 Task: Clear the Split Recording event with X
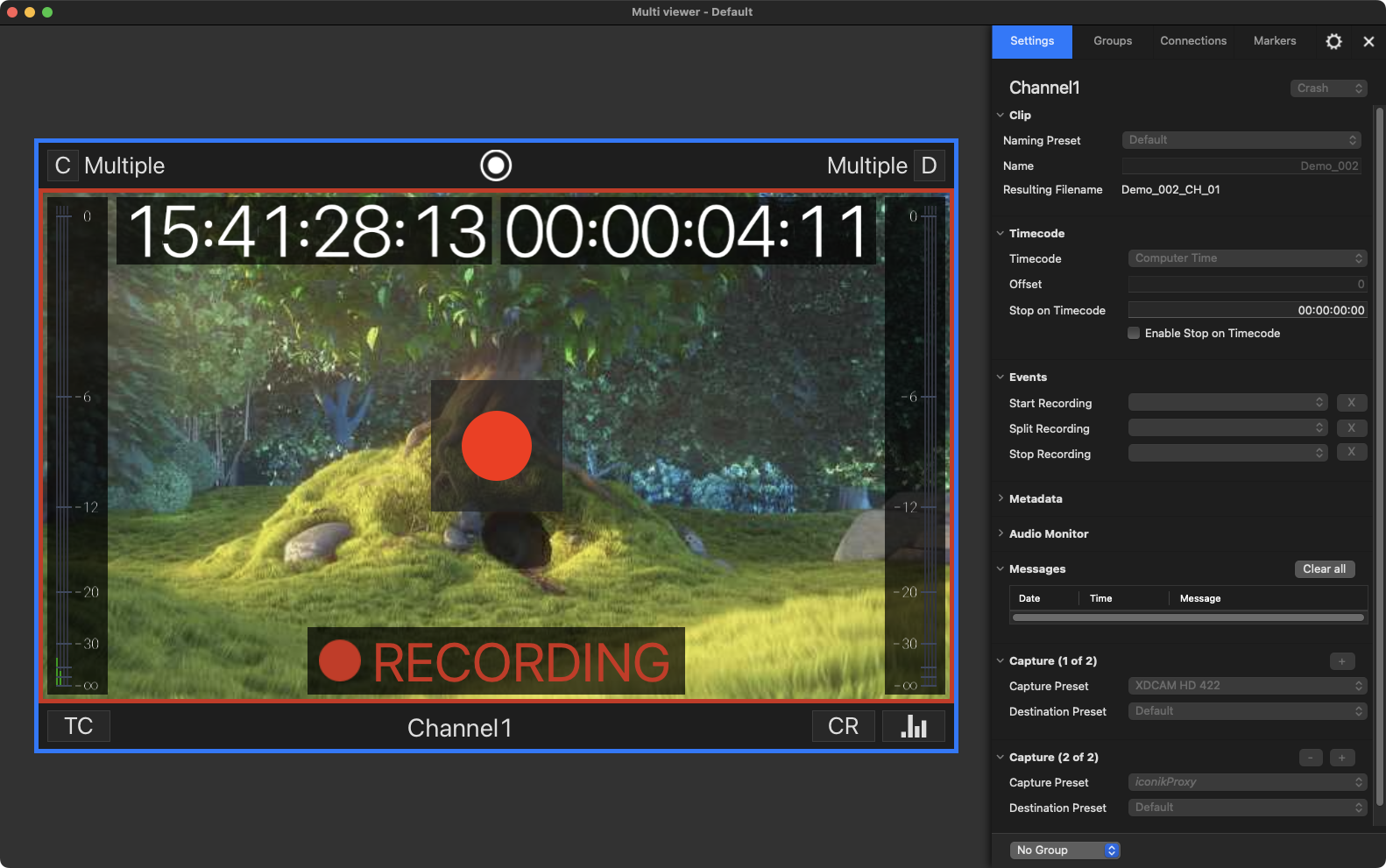coord(1352,428)
